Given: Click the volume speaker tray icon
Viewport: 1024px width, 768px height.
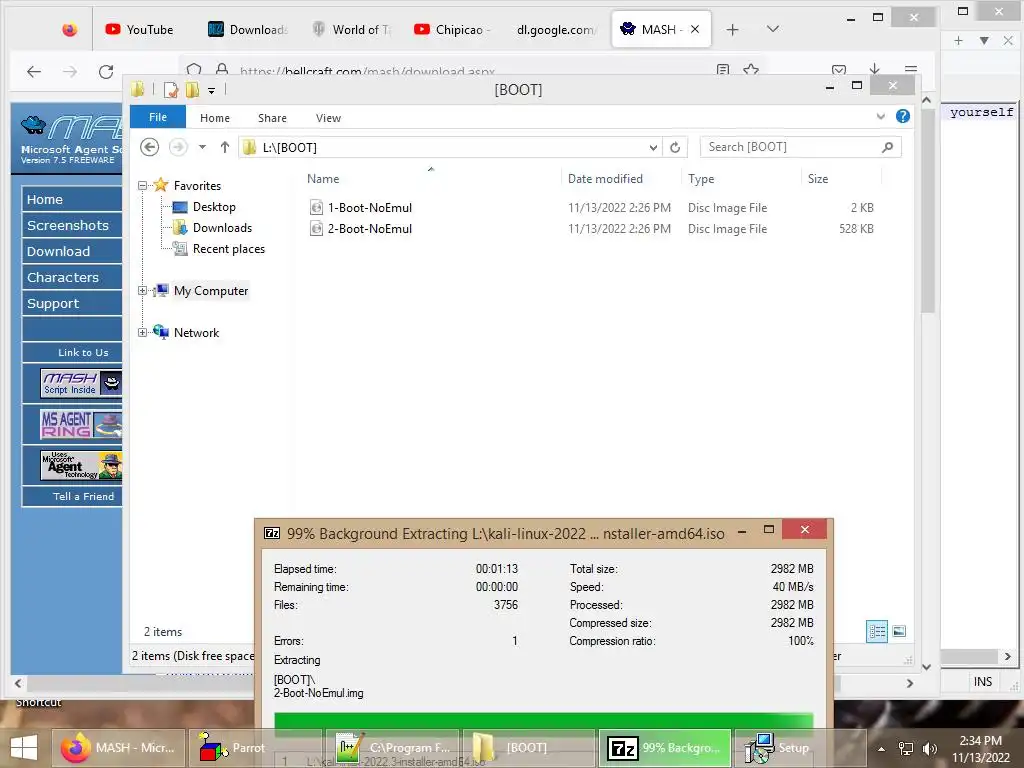Looking at the screenshot, I should [929, 749].
